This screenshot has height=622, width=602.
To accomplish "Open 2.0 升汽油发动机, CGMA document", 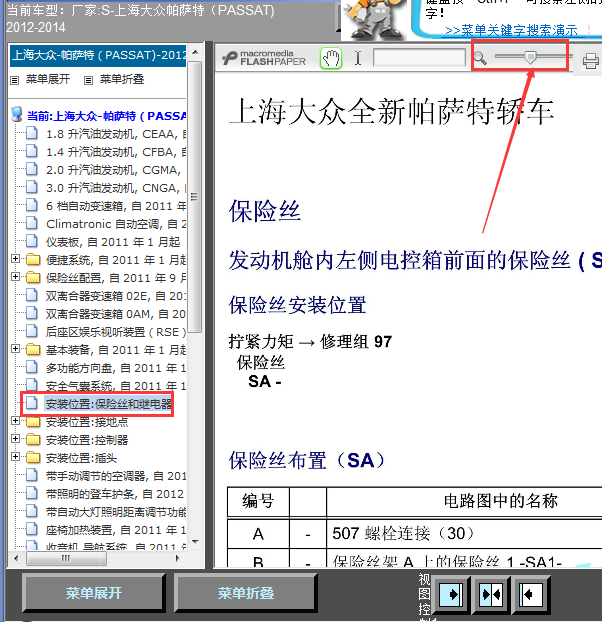I will [x=113, y=170].
